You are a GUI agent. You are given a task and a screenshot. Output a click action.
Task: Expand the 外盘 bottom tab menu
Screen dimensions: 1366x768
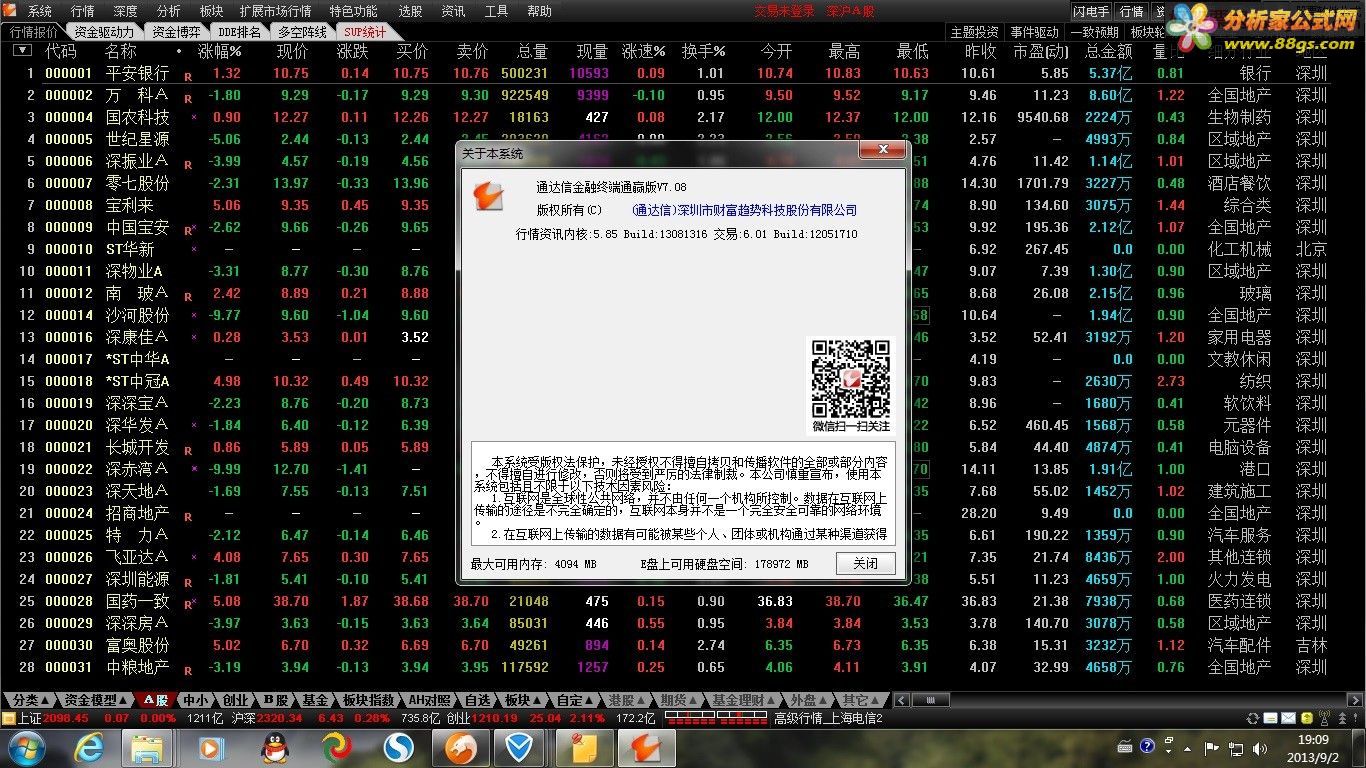coord(810,700)
